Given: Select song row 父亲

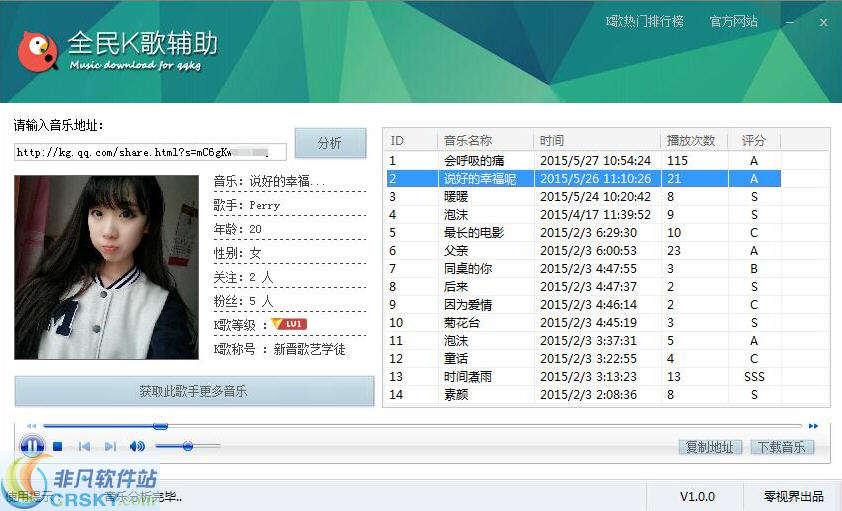Looking at the screenshot, I should pos(584,251).
